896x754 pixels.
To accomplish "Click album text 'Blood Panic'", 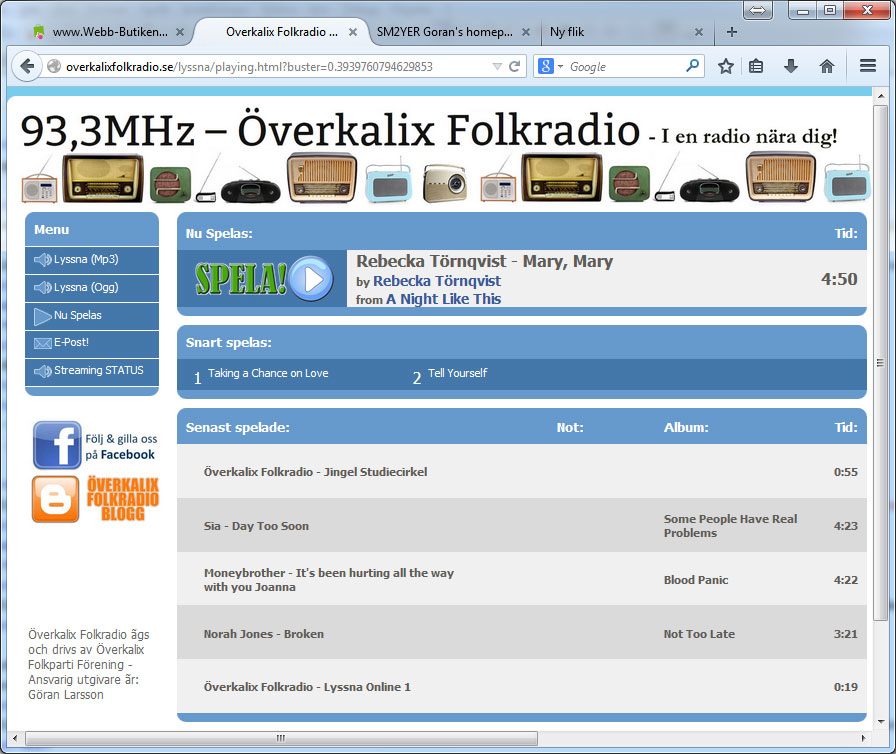I will pyautogui.click(x=696, y=580).
